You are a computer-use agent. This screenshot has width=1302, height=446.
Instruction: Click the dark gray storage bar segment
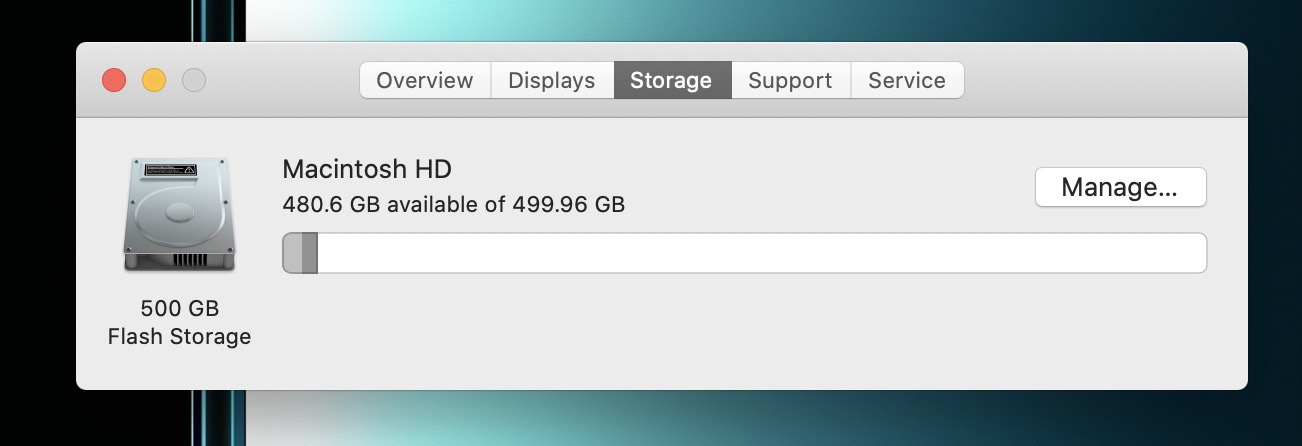click(x=309, y=253)
